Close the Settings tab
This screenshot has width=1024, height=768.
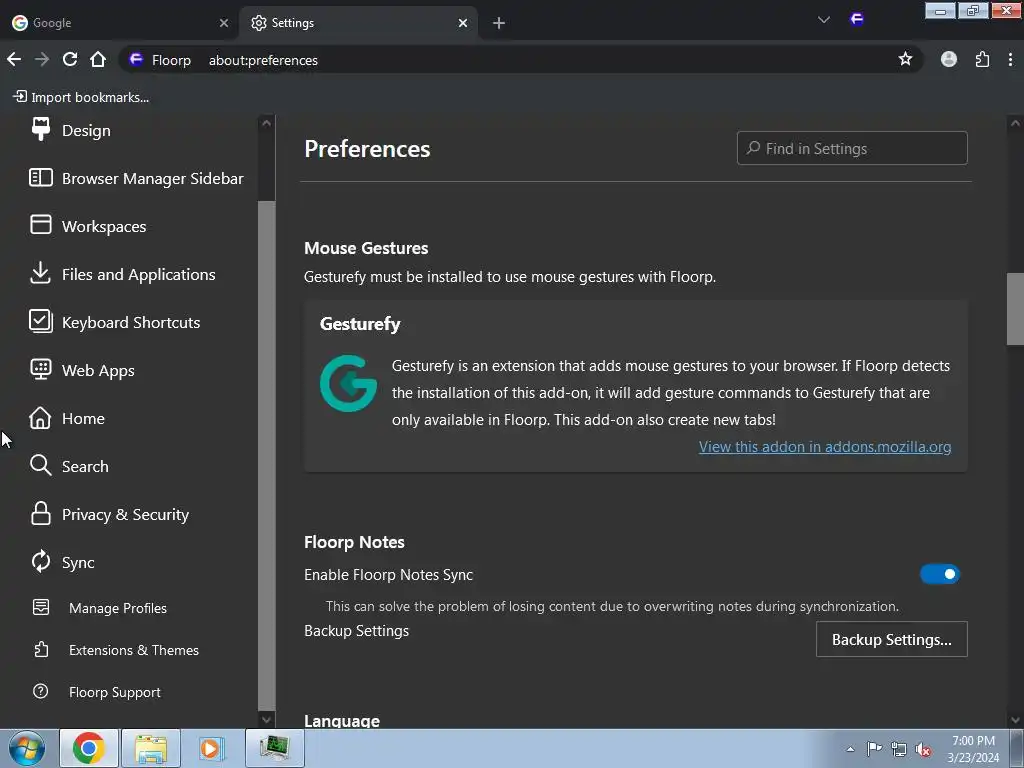click(463, 23)
